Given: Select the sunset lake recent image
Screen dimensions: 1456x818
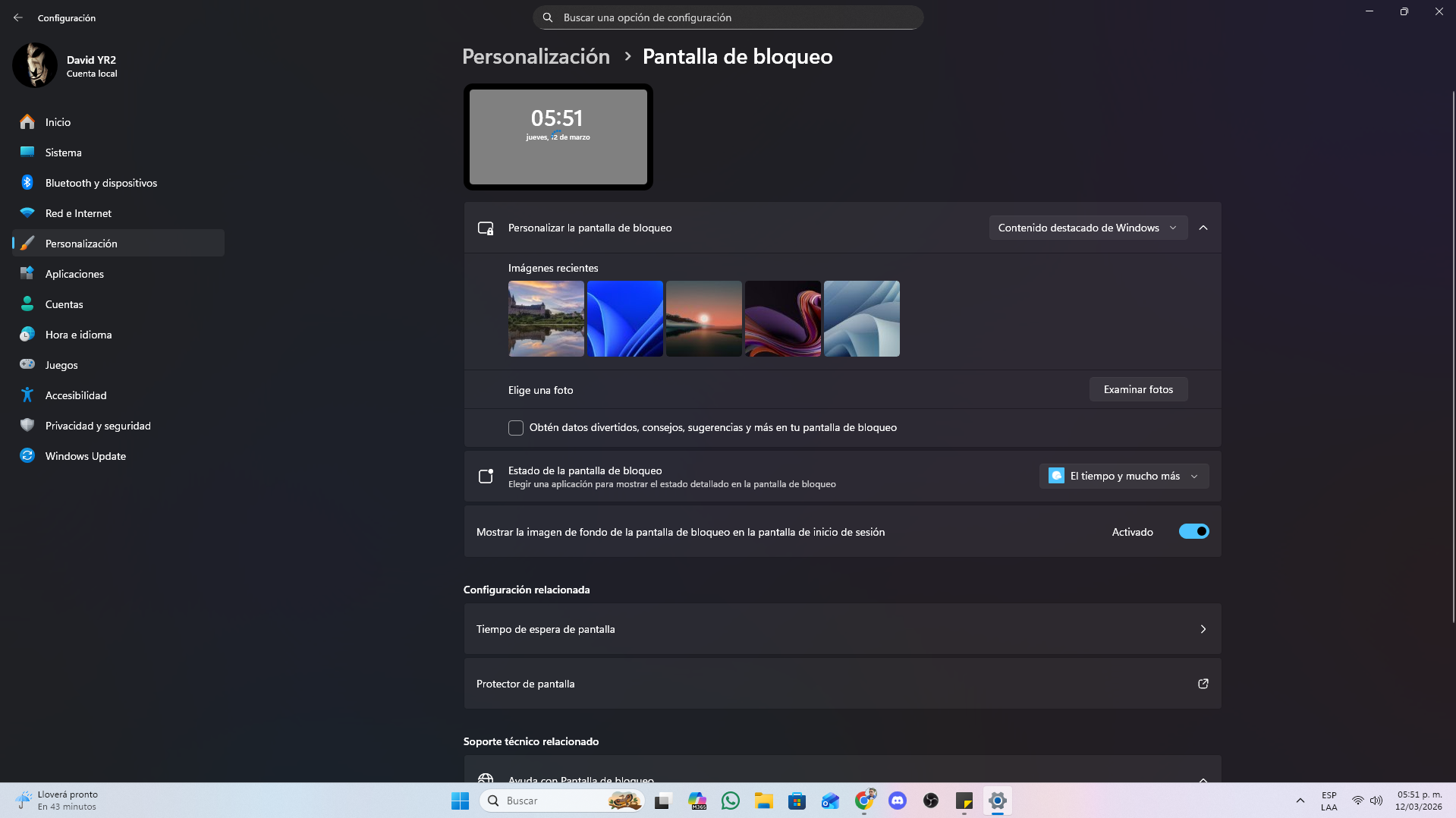Looking at the screenshot, I should 704,319.
